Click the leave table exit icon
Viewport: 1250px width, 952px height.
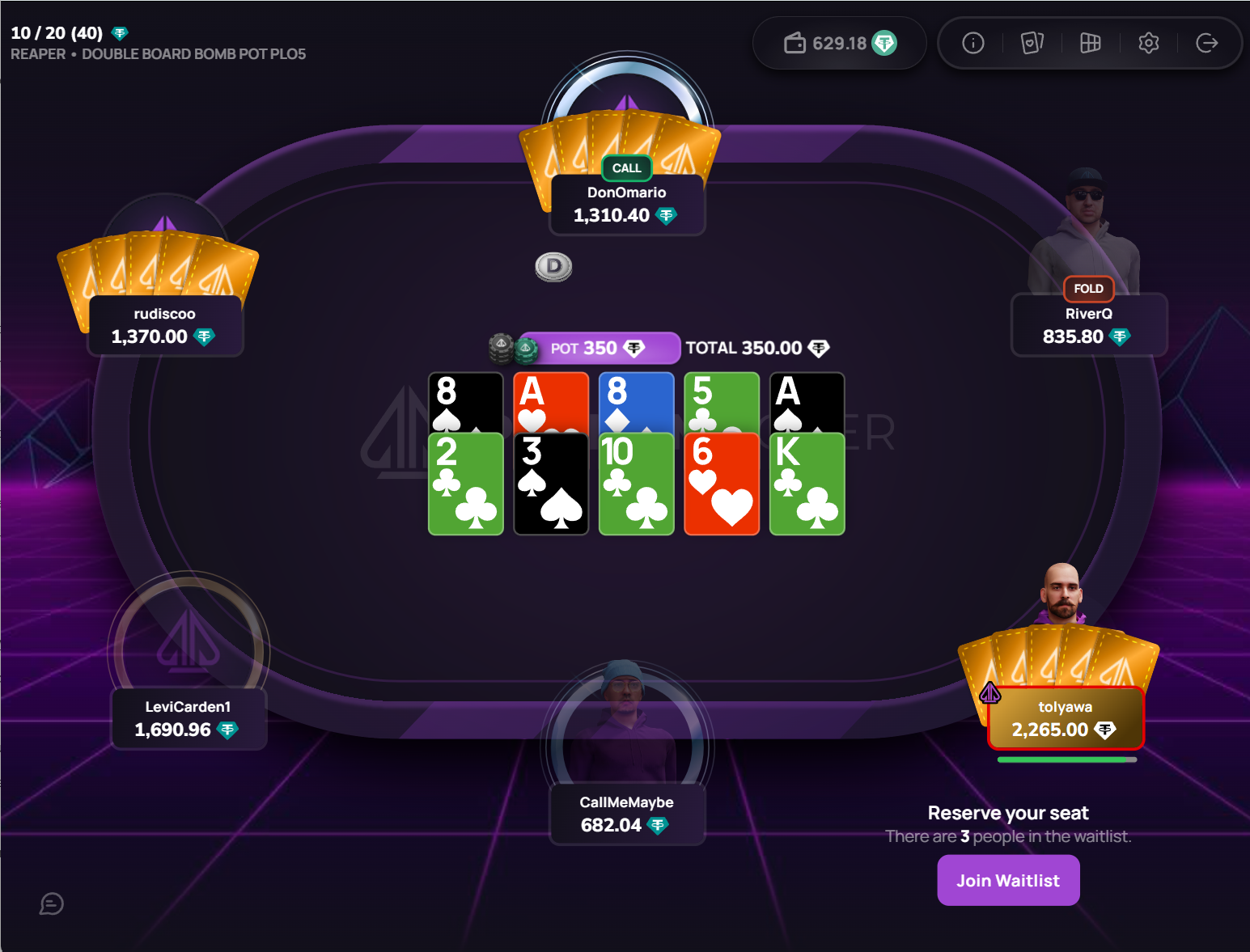coord(1207,43)
